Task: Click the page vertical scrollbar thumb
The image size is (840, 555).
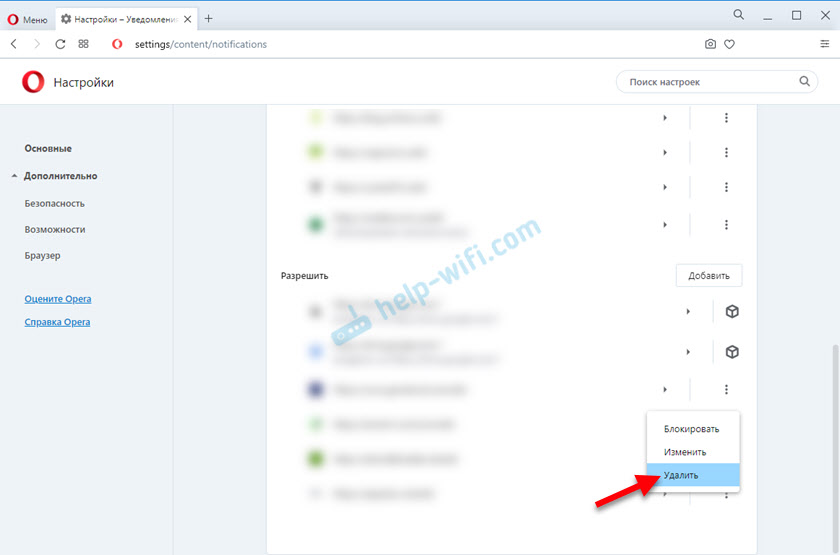Action: (835, 449)
